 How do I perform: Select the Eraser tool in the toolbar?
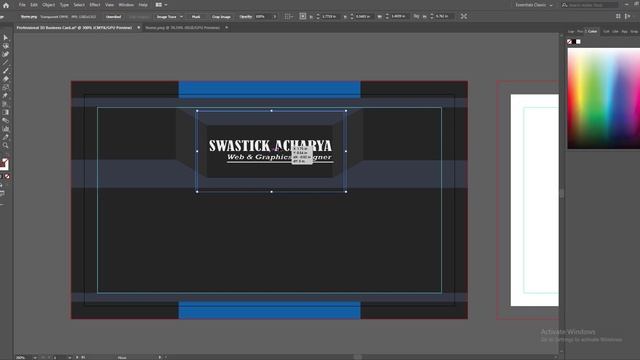[6, 79]
